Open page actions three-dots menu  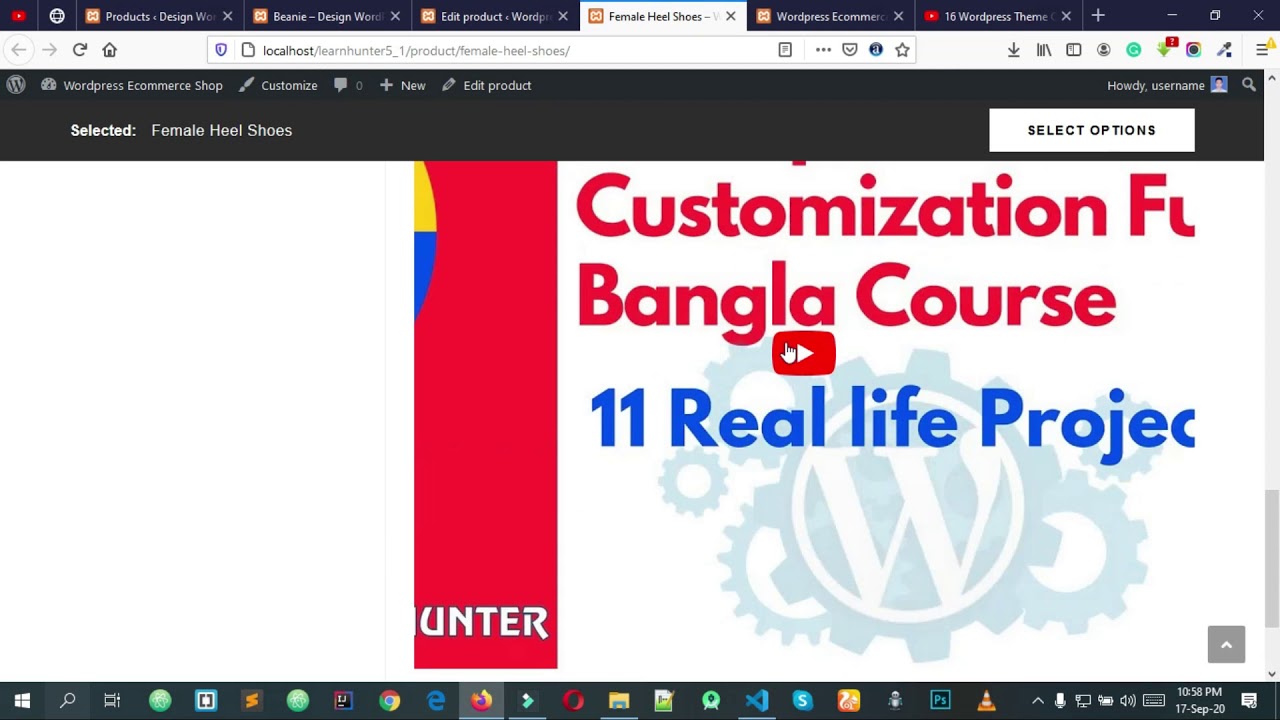pyautogui.click(x=823, y=50)
